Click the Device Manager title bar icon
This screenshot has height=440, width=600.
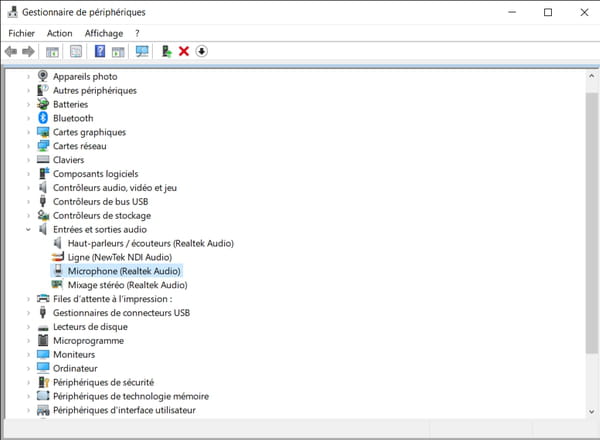click(13, 12)
